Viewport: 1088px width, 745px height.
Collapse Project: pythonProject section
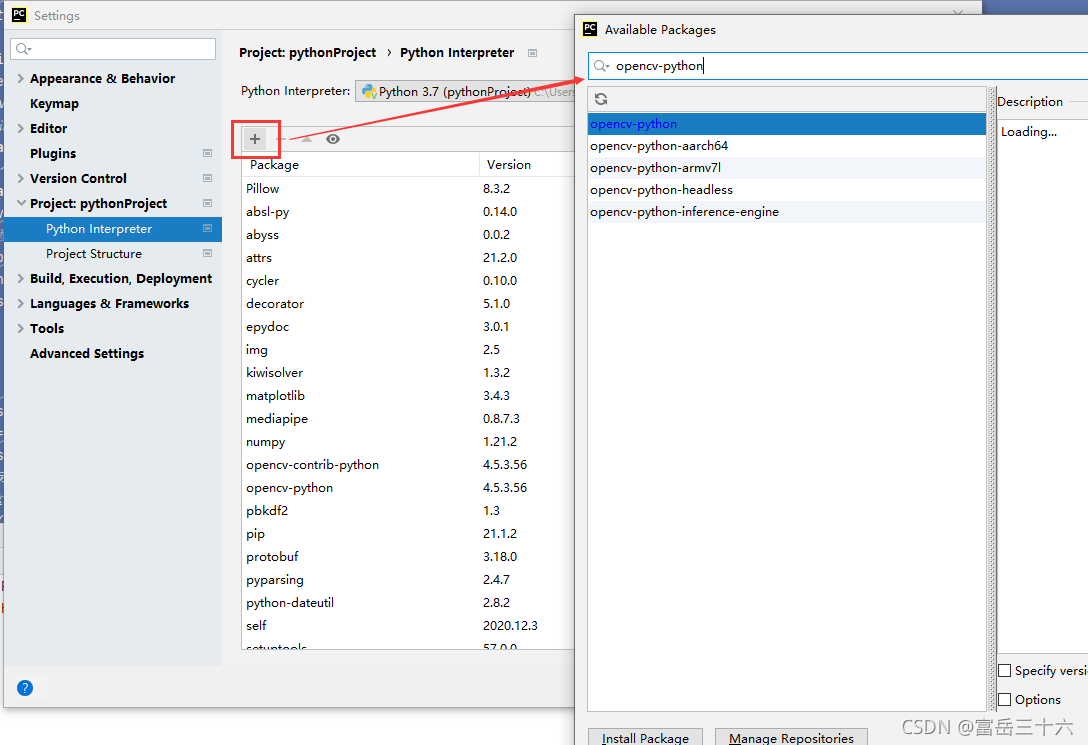(21, 203)
